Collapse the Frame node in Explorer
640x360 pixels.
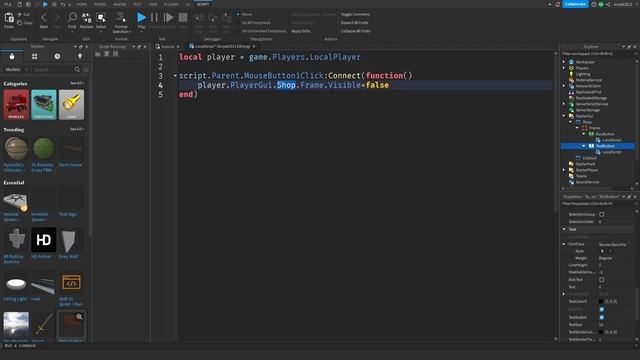pyautogui.click(x=578, y=128)
